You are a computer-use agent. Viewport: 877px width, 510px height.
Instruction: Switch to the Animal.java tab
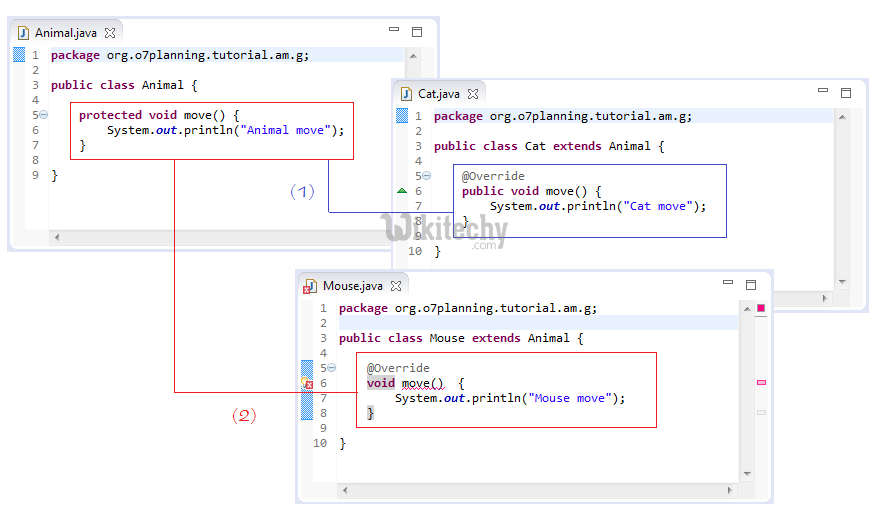click(66, 33)
